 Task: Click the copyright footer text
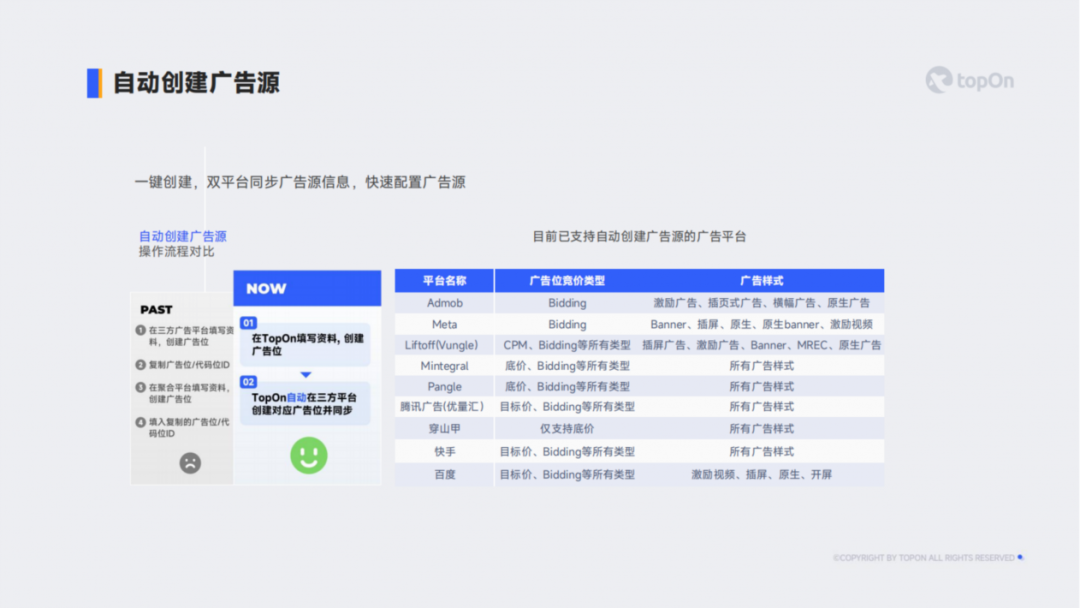[924, 558]
